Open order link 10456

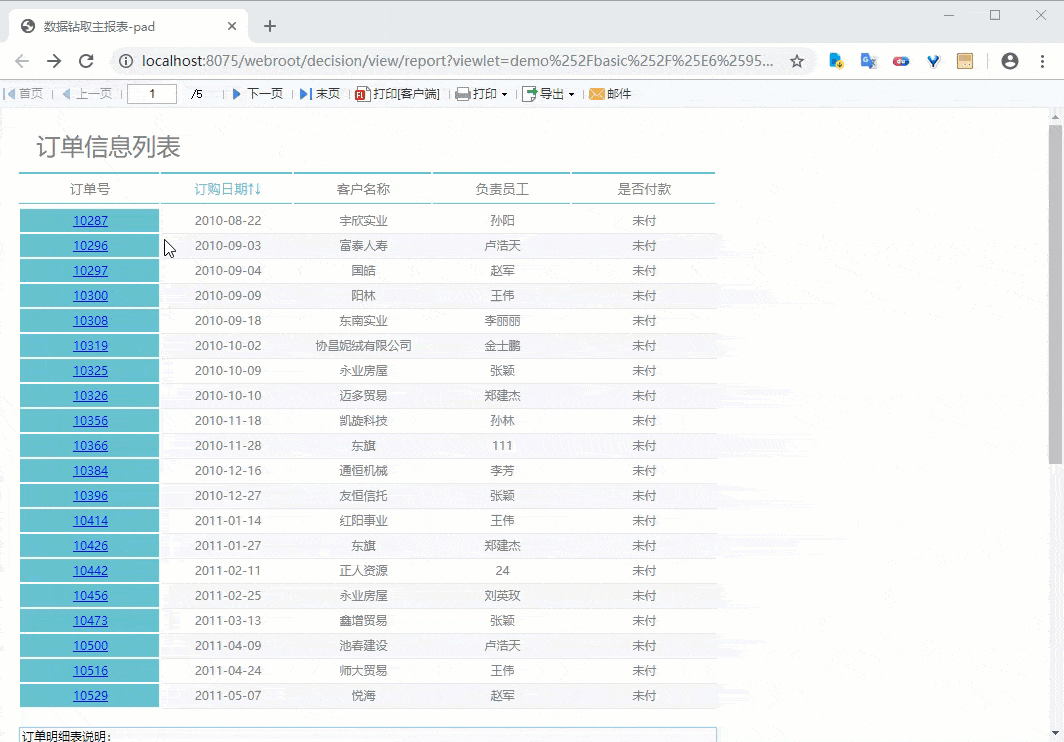[90, 595]
